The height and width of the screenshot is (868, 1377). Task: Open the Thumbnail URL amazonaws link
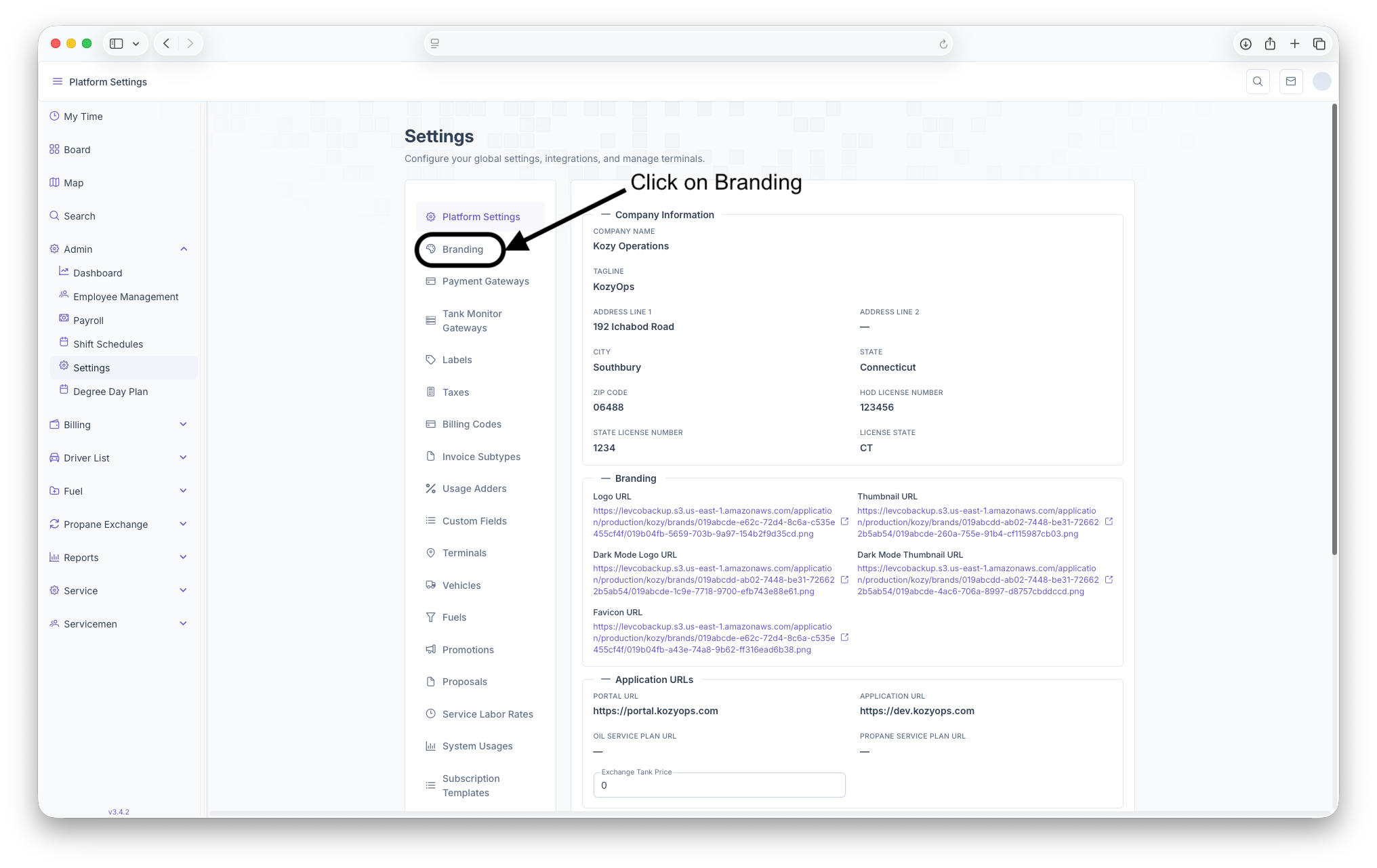977,522
